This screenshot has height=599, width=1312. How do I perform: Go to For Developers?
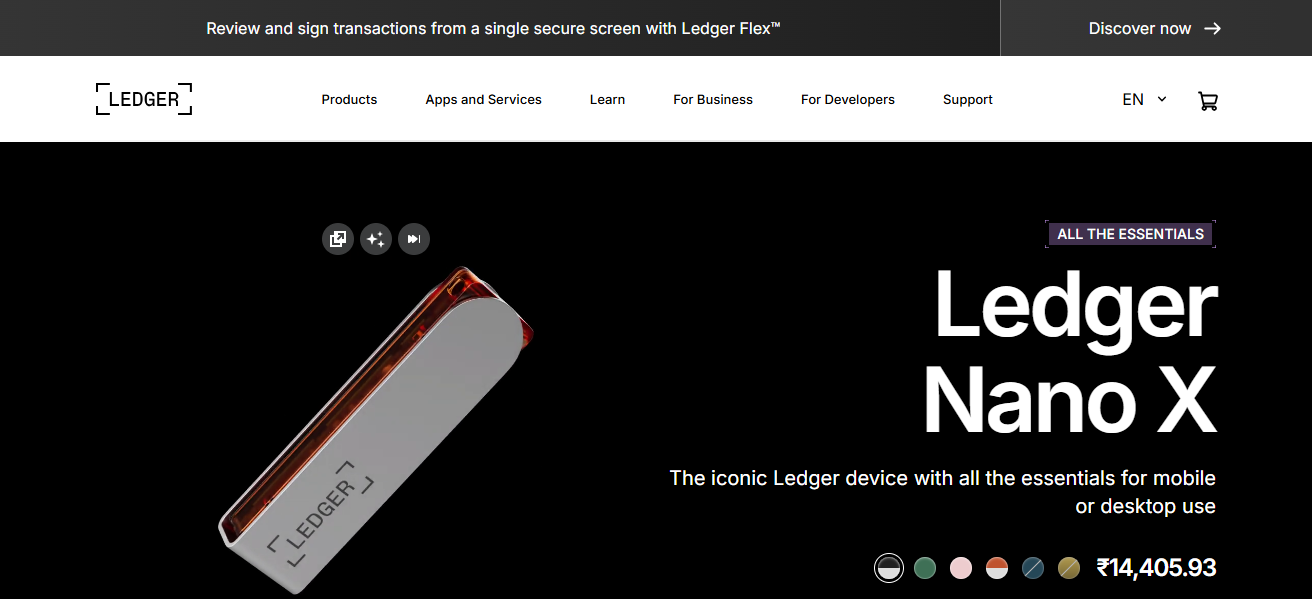pyautogui.click(x=848, y=99)
